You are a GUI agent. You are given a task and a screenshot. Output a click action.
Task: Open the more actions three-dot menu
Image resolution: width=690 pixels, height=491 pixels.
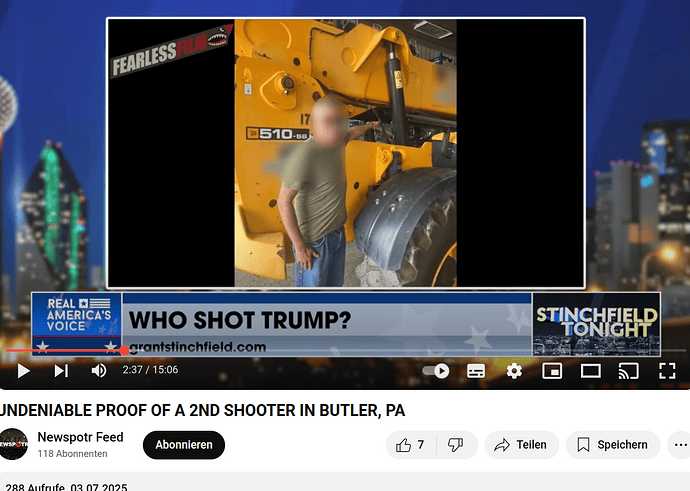680,445
